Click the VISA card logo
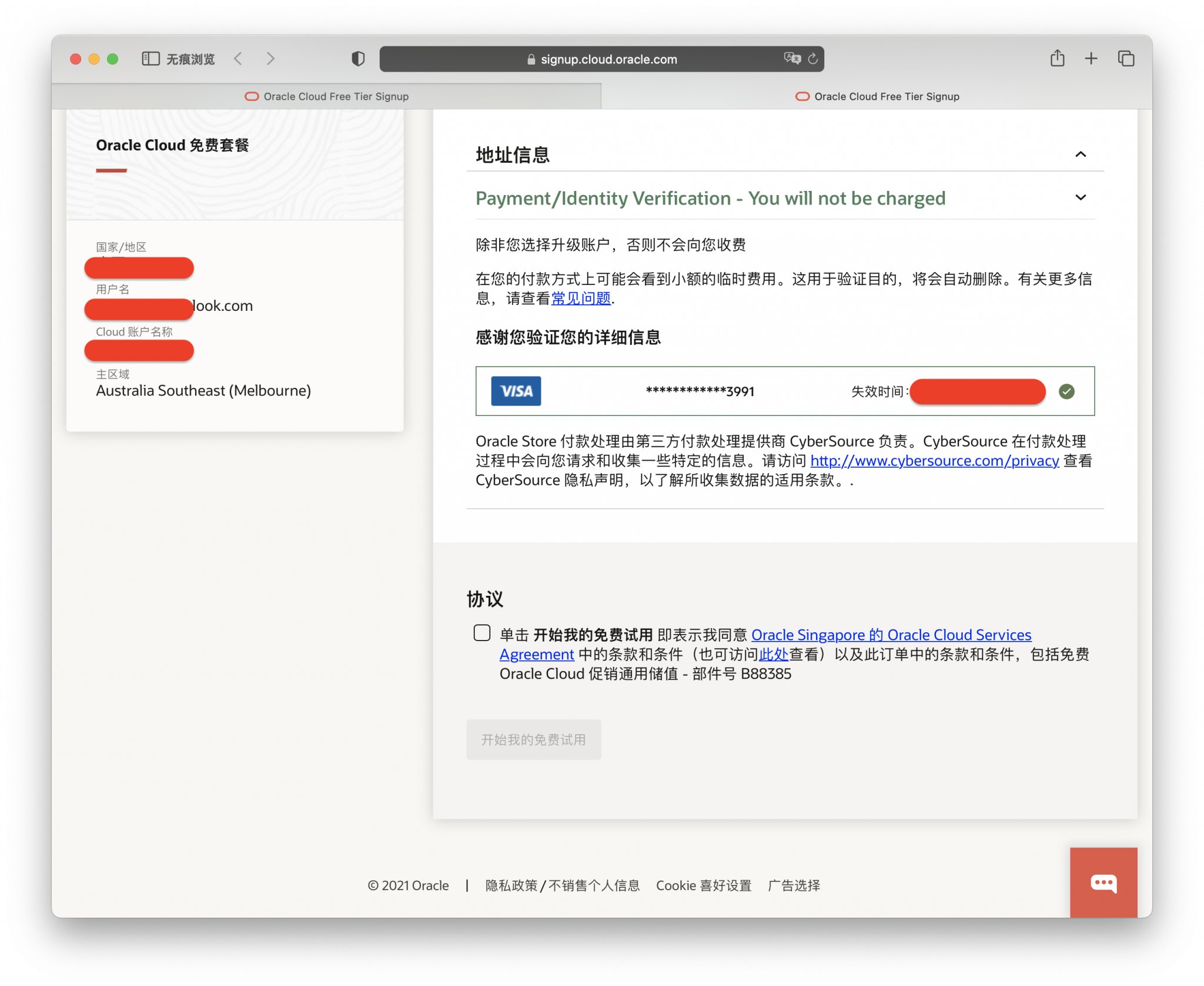Viewport: 1204px width, 986px height. (x=516, y=391)
